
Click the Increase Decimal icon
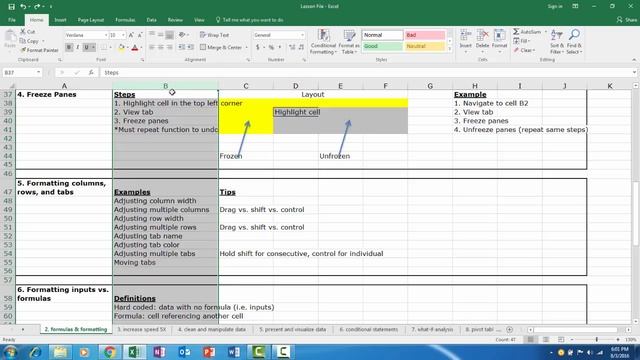(292, 47)
